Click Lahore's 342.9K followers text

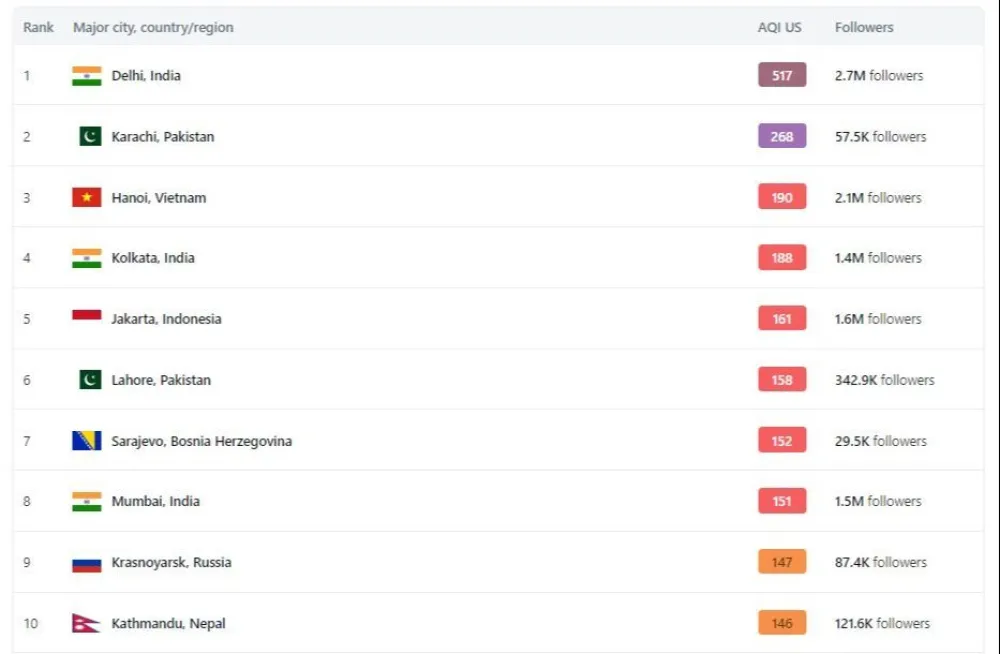pos(884,380)
